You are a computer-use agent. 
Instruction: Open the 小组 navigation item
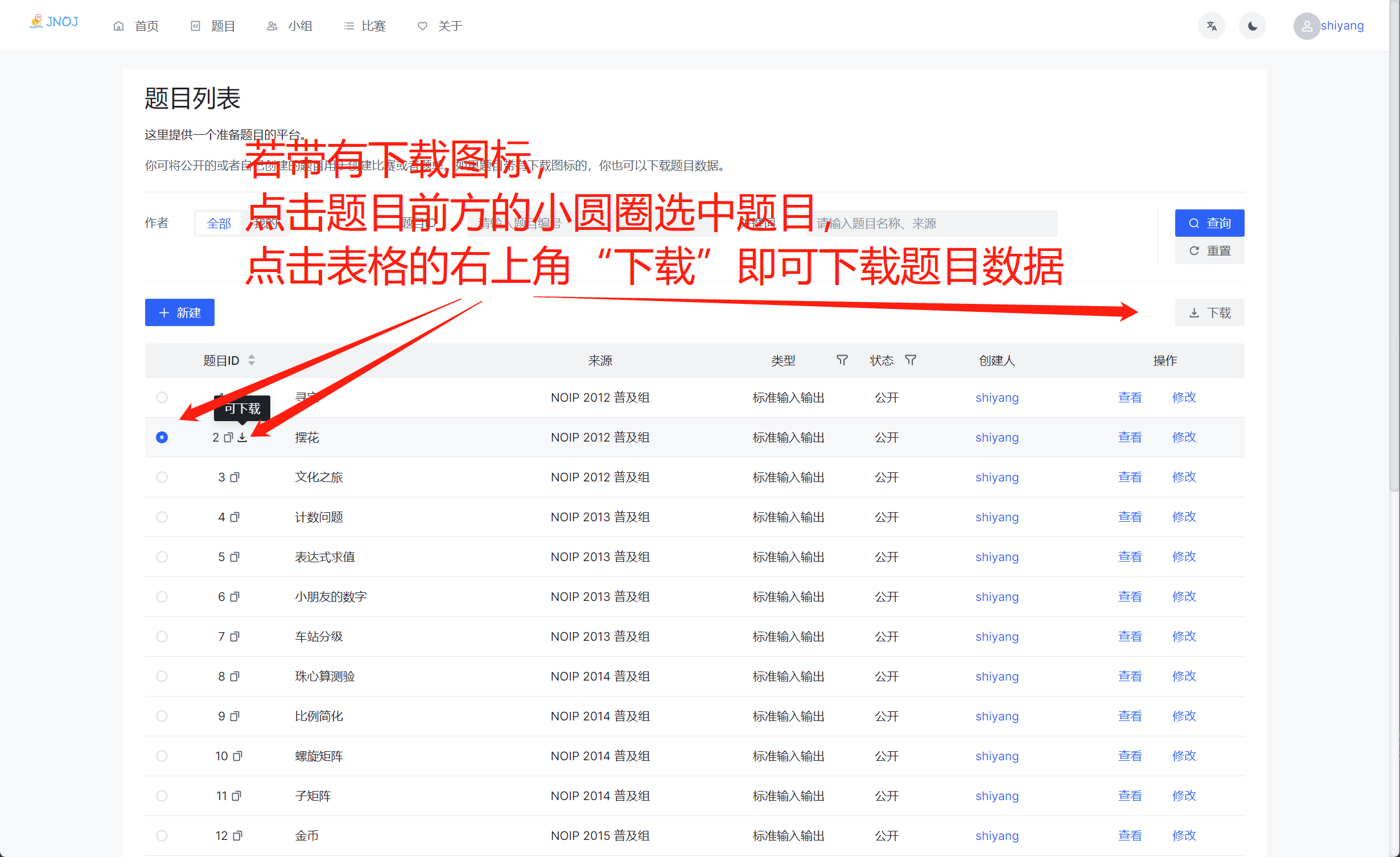[290, 26]
